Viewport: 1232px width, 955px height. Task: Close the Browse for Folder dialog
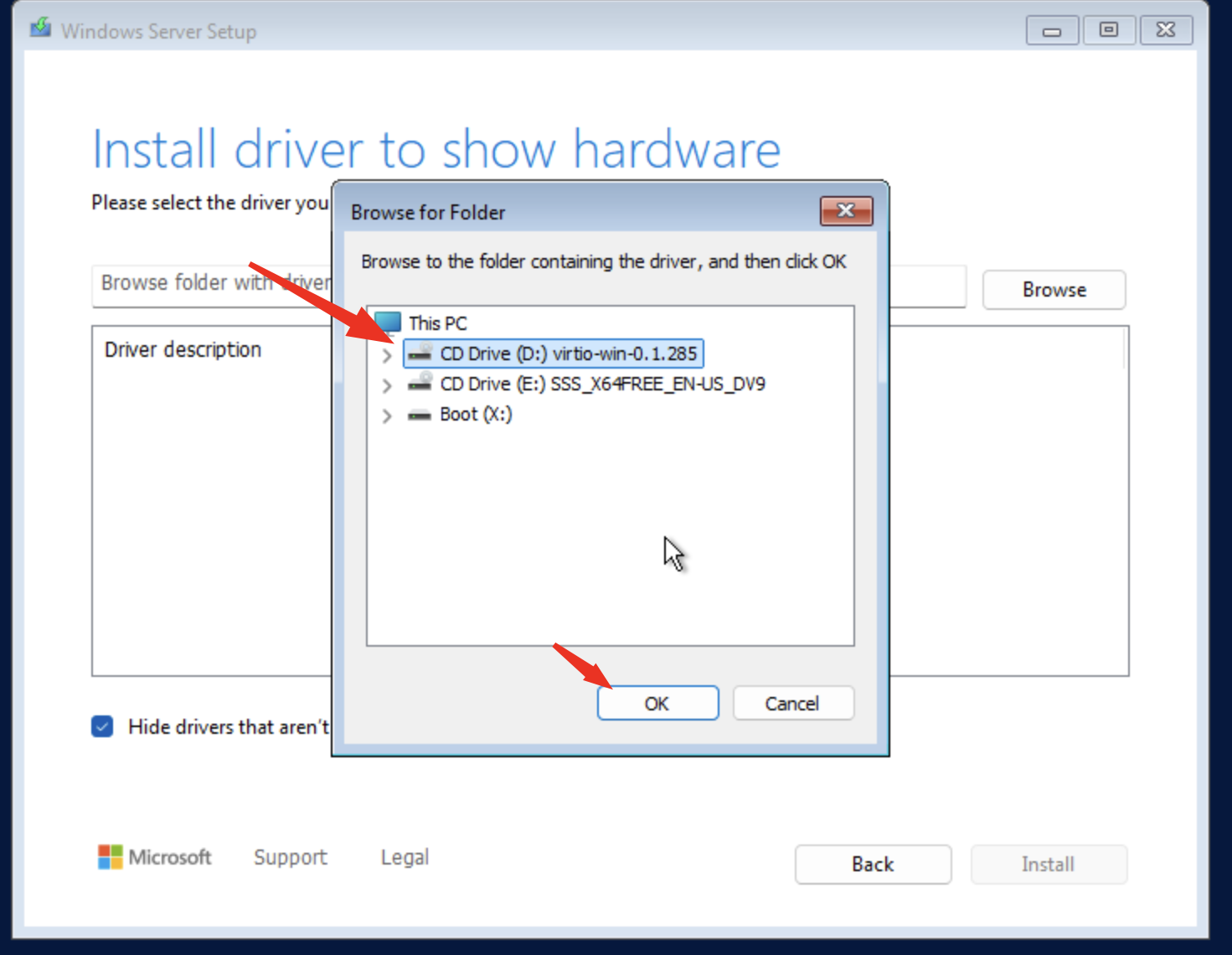click(846, 211)
